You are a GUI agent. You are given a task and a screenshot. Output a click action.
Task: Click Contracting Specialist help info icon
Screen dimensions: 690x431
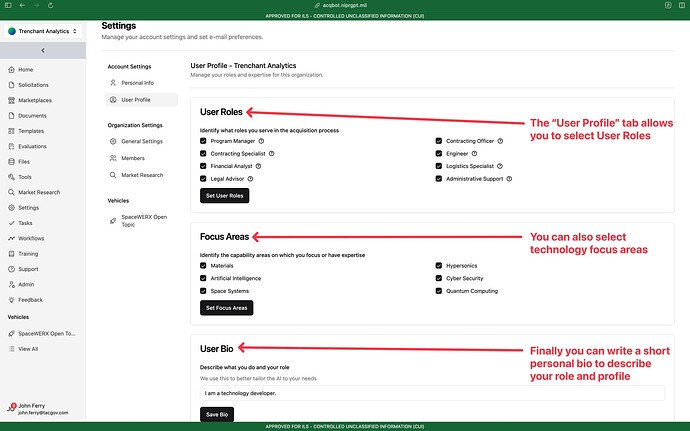(x=272, y=154)
